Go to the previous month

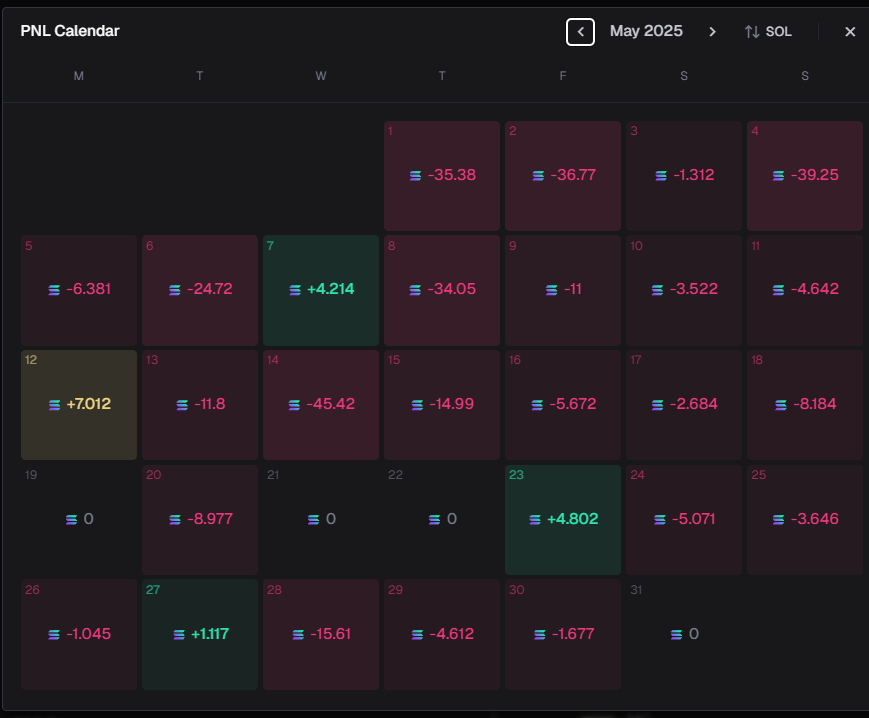pyautogui.click(x=580, y=32)
